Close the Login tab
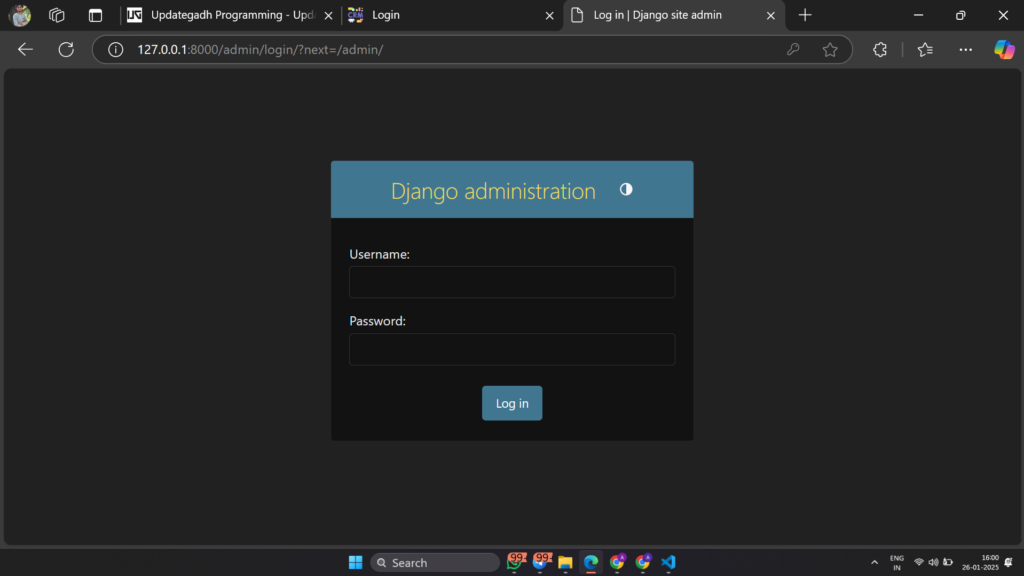Screen dimensions: 1024x576 (549, 15)
